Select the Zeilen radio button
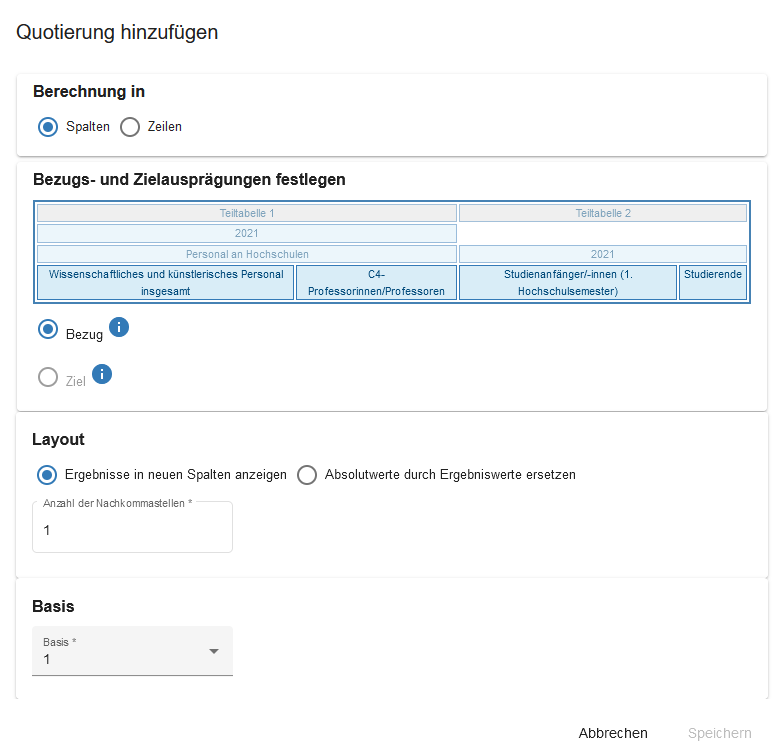 click(130, 127)
